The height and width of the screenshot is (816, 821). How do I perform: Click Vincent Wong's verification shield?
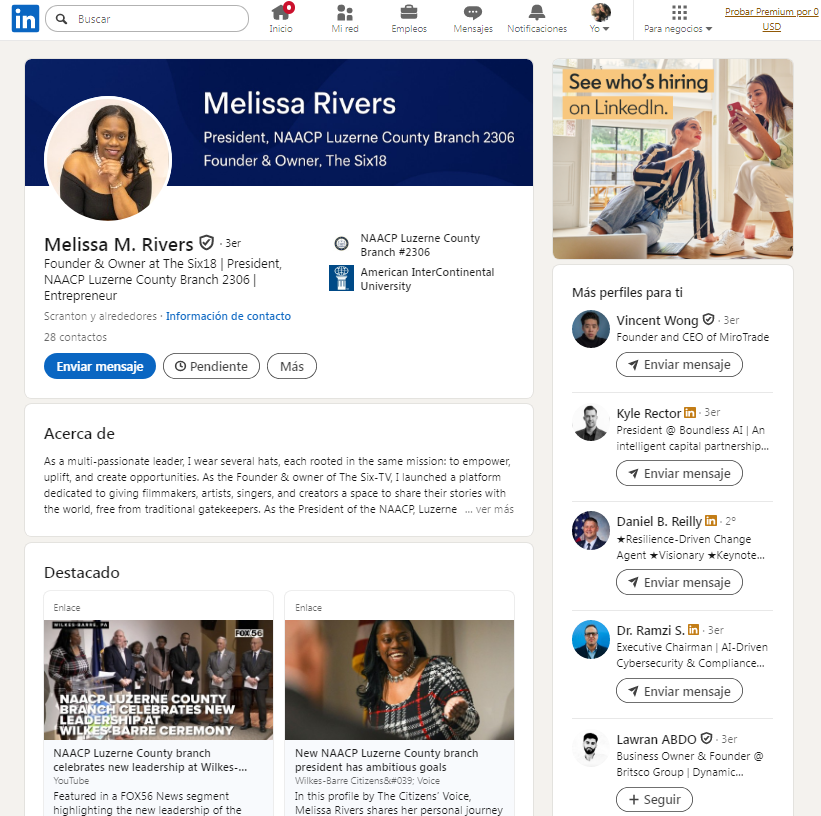coord(708,319)
